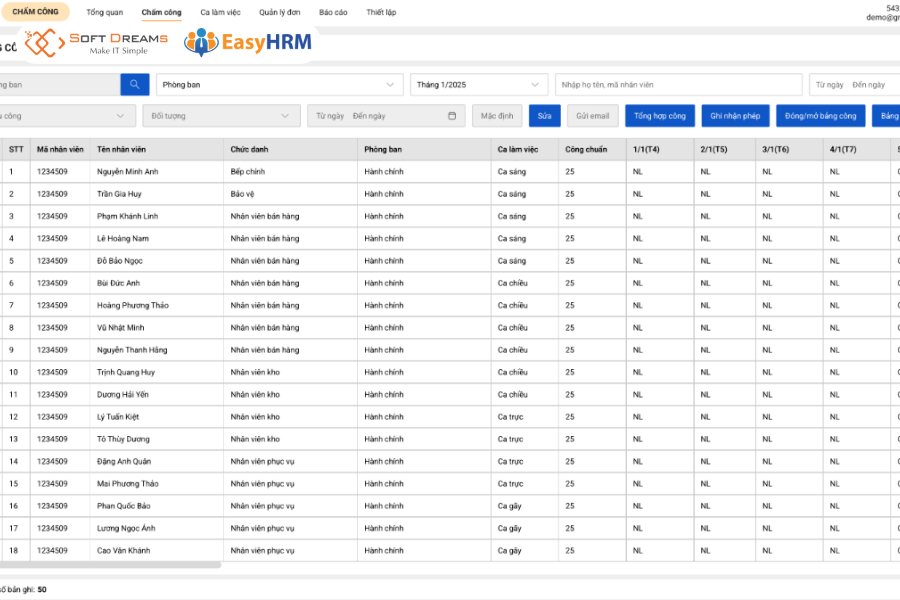The height and width of the screenshot is (600, 900).
Task: Click the Từ ngày Đến ngày field beside Đối tượng
Action: coord(386,116)
